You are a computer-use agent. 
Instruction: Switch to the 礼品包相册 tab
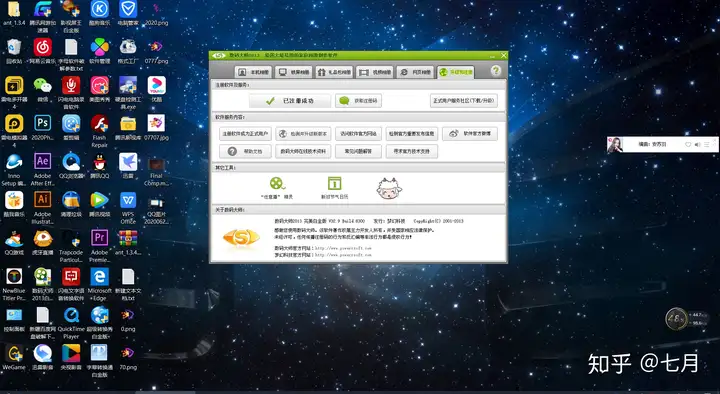point(334,72)
